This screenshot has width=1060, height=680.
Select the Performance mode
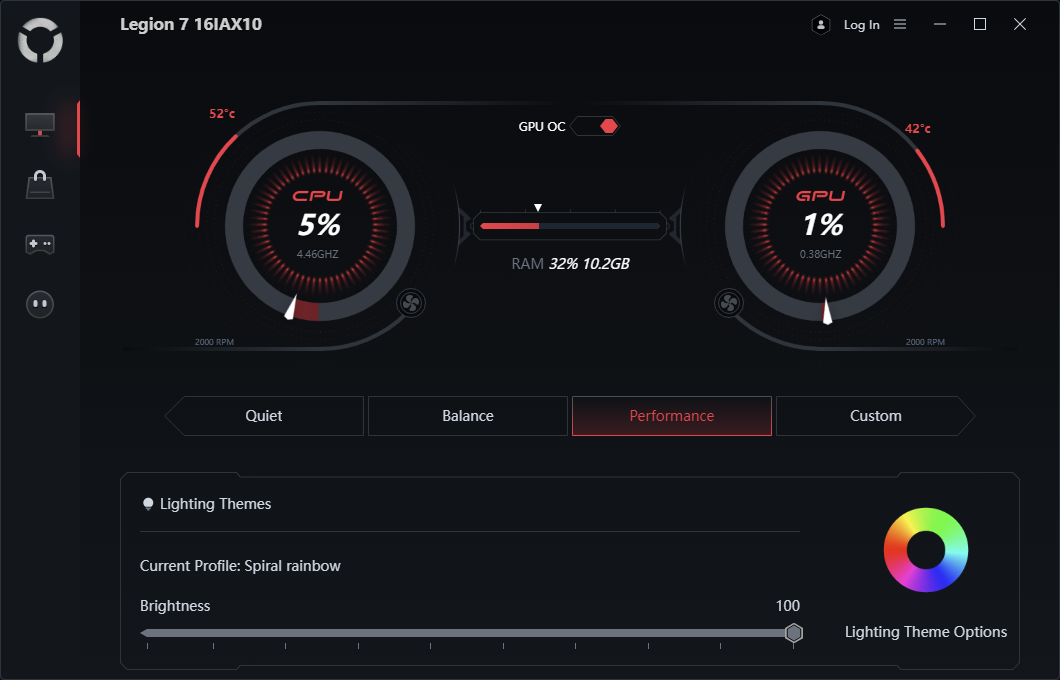pos(672,416)
